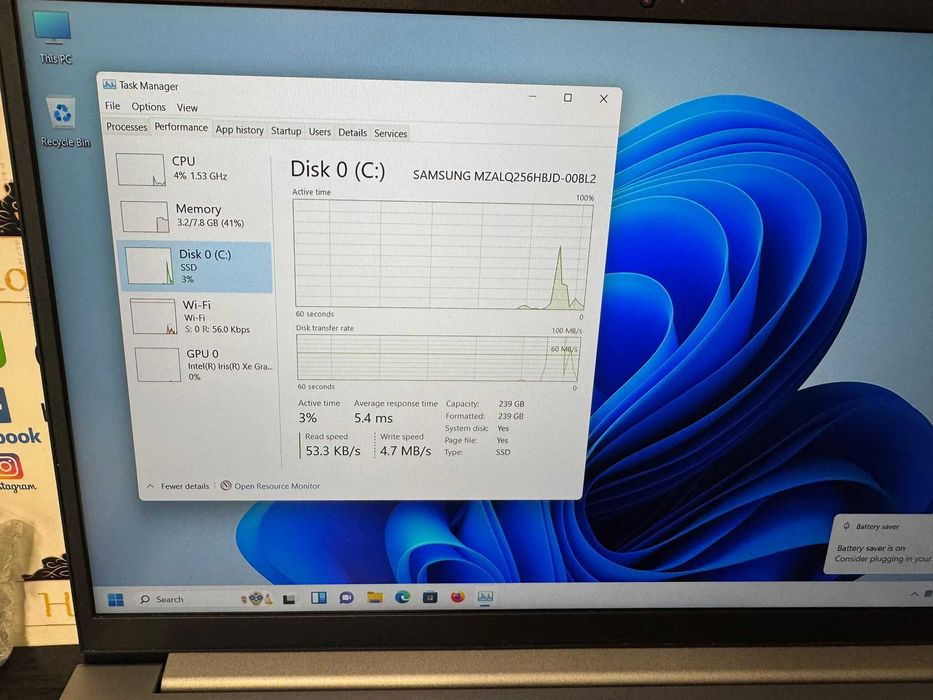Click the 4.7 MB/s write speed value
This screenshot has height=700, width=933.
tap(405, 451)
